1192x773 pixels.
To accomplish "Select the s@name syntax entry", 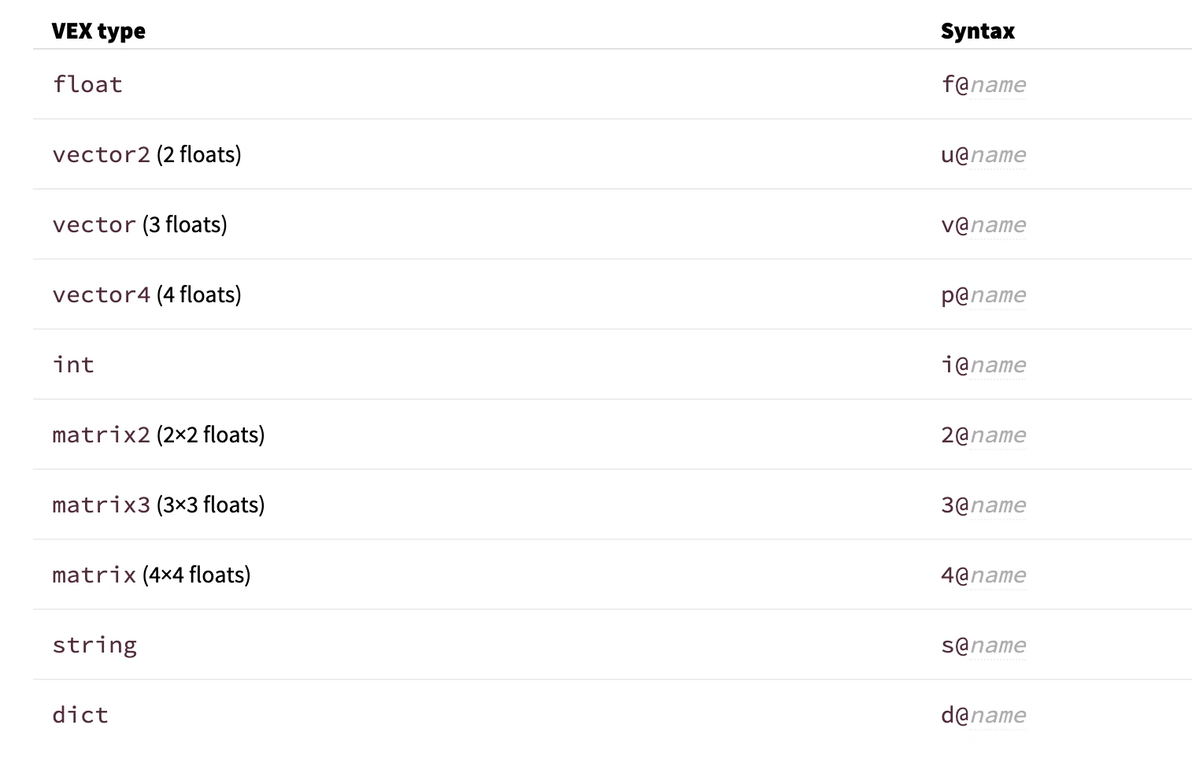I will point(983,645).
